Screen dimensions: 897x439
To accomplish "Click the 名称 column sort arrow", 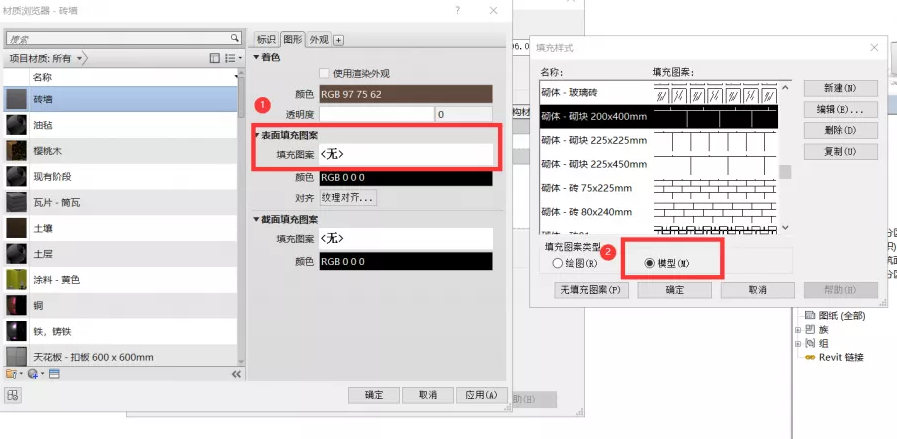I will click(x=236, y=77).
